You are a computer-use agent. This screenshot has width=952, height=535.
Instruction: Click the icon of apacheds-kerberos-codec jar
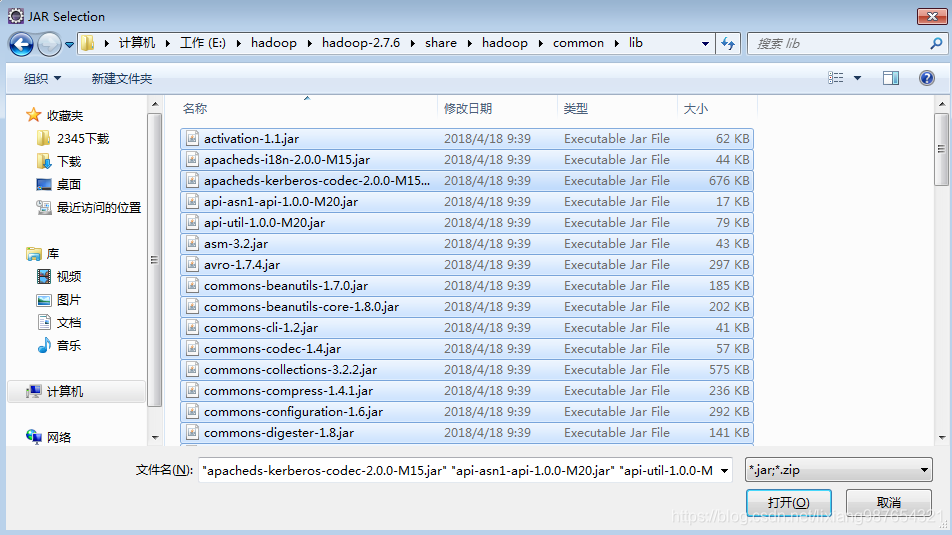pos(192,180)
